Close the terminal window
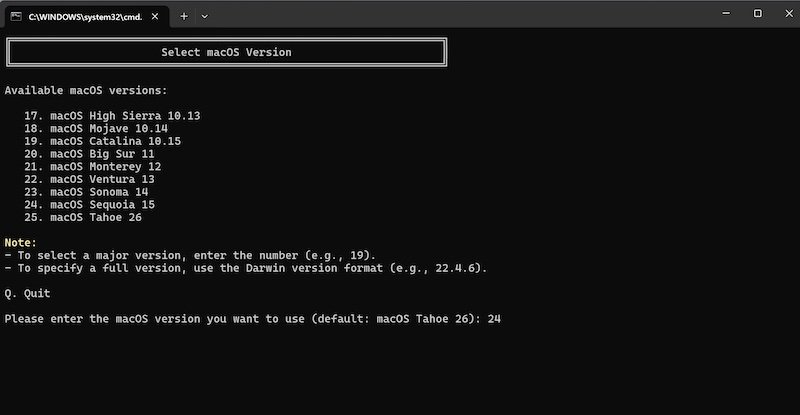800x415 pixels. click(x=789, y=14)
